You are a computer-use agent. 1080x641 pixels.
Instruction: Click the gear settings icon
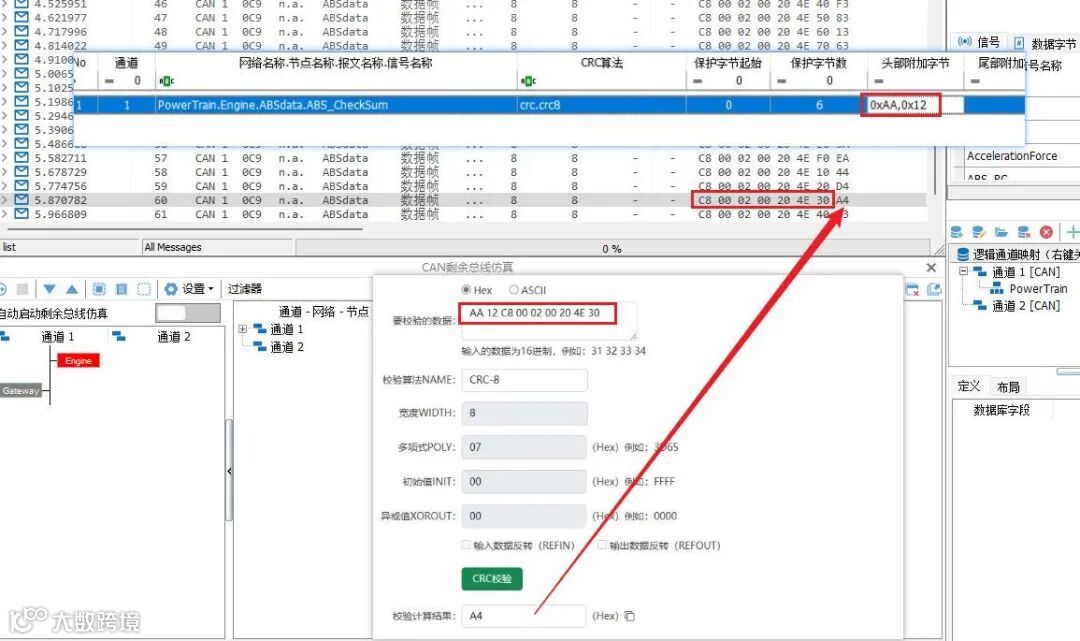(x=171, y=289)
